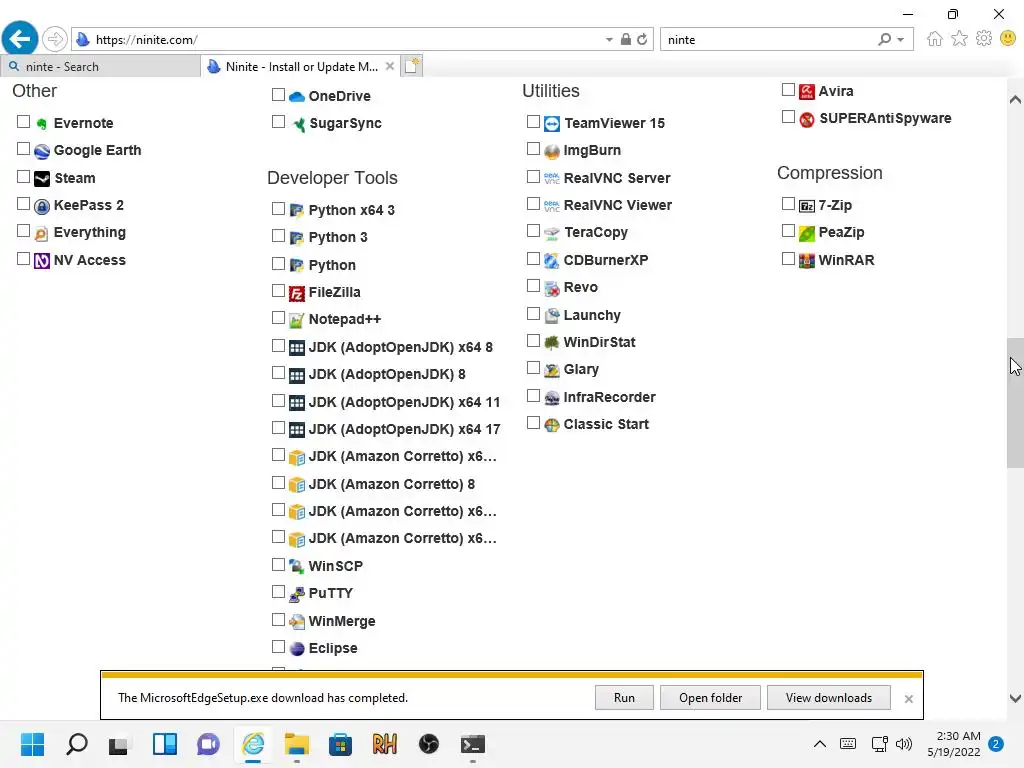Viewport: 1024px width, 768px height.
Task: Tick the WinSCP checkbox
Action: click(x=278, y=564)
